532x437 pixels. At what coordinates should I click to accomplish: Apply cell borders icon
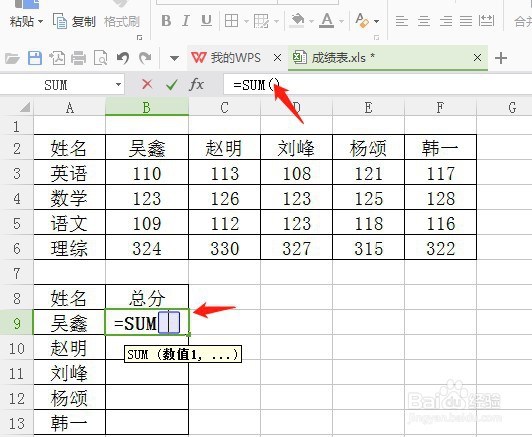(231, 21)
